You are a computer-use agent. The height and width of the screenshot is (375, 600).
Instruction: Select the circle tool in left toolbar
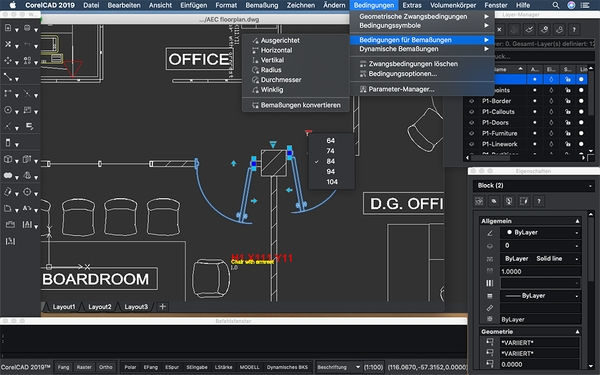click(8, 110)
